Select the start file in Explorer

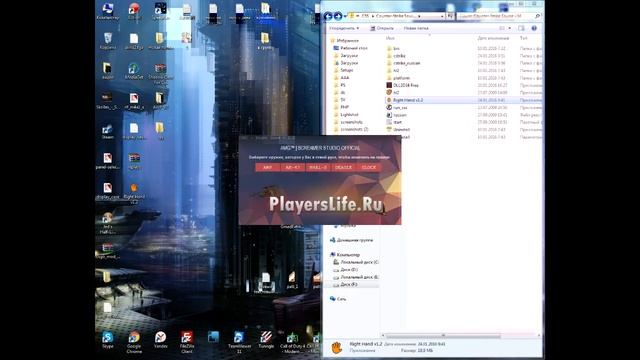[x=394, y=122]
